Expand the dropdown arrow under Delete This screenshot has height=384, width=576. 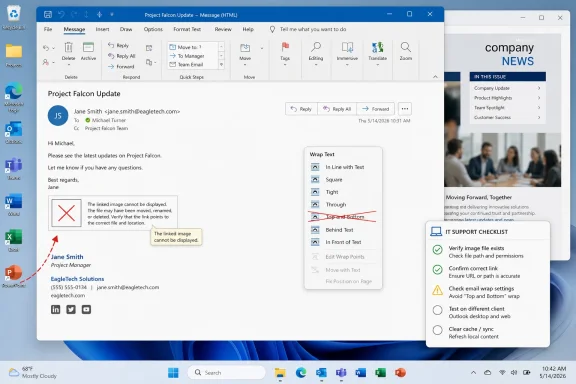click(x=68, y=65)
